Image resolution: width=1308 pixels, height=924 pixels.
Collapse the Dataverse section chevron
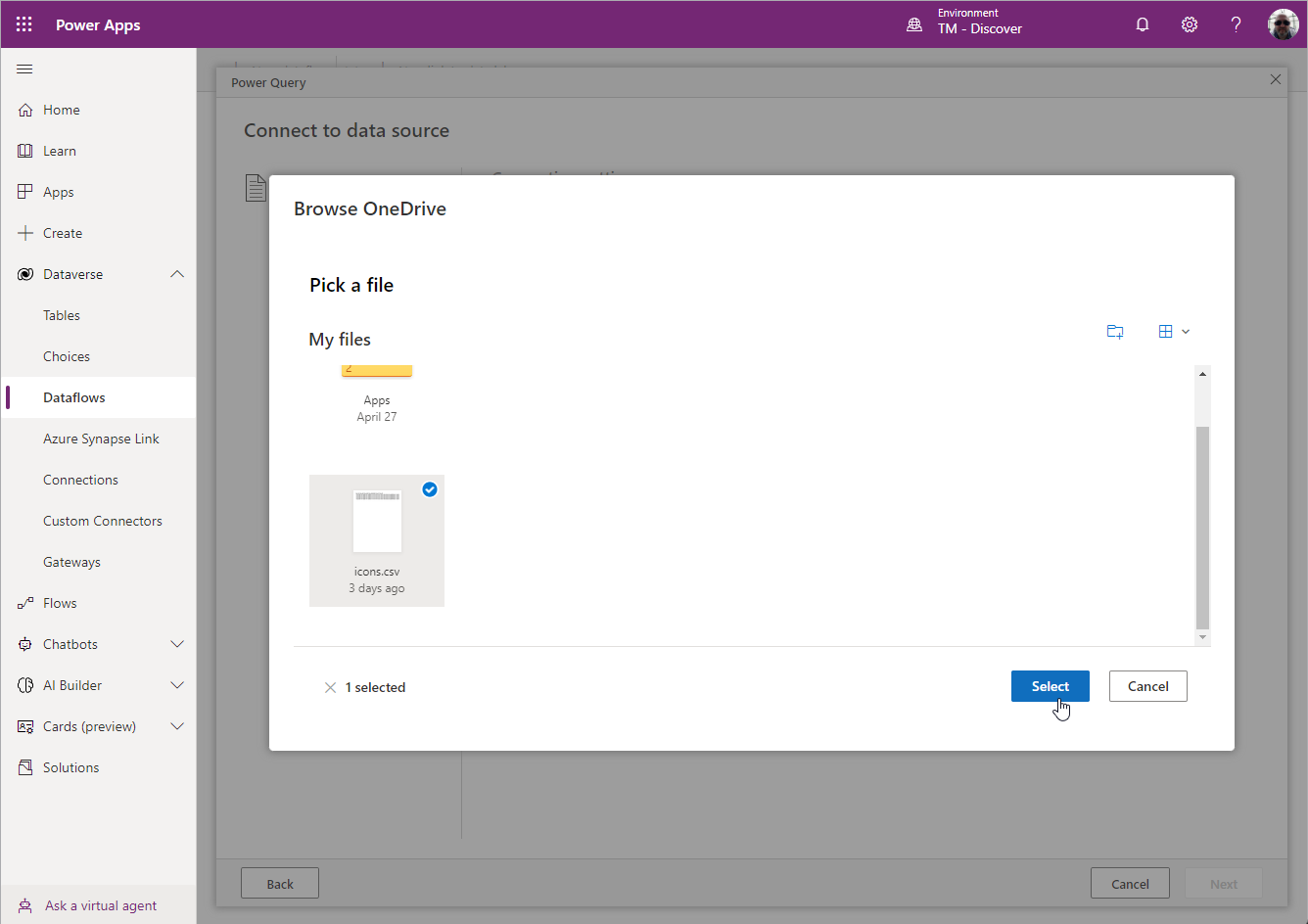pyautogui.click(x=177, y=274)
